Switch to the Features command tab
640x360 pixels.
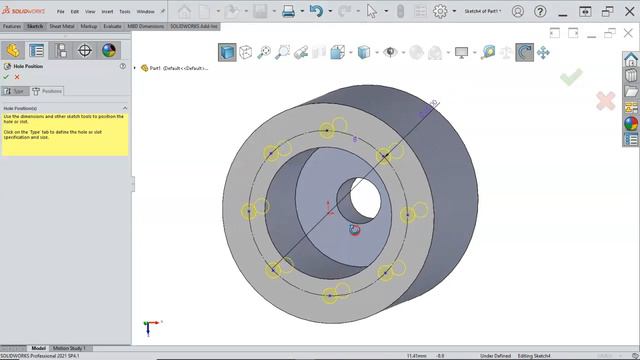tap(12, 27)
